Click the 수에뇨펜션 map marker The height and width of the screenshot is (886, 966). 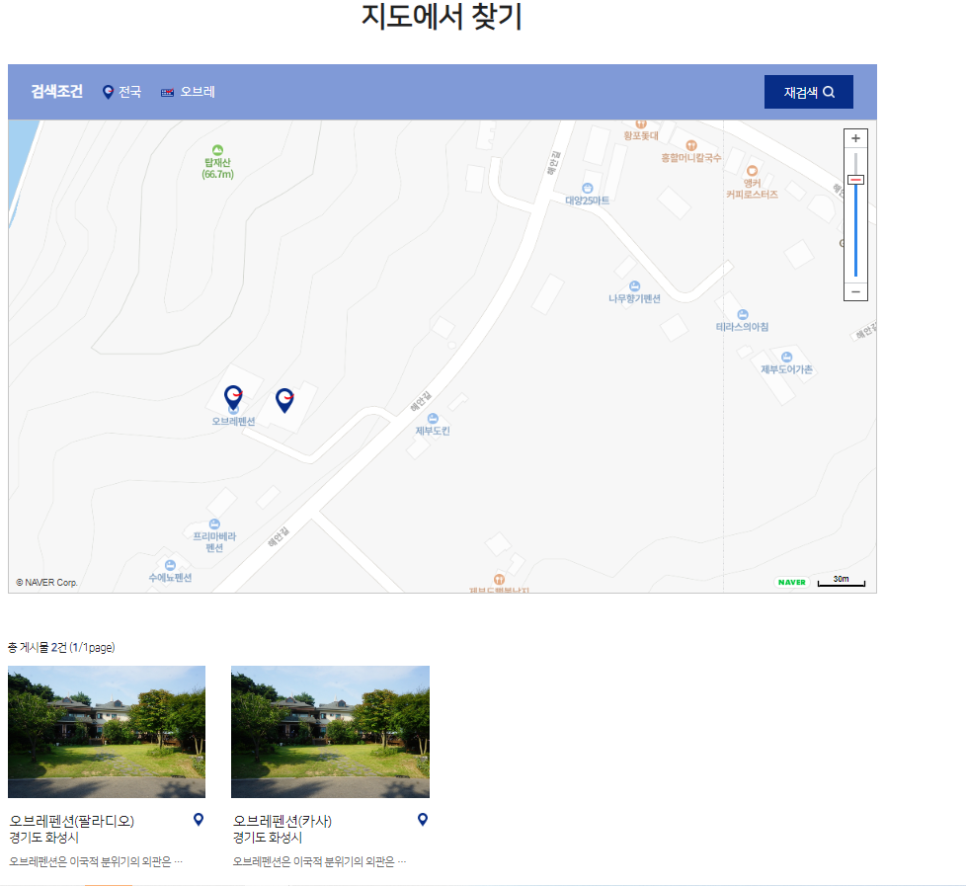pyautogui.click(x=170, y=565)
